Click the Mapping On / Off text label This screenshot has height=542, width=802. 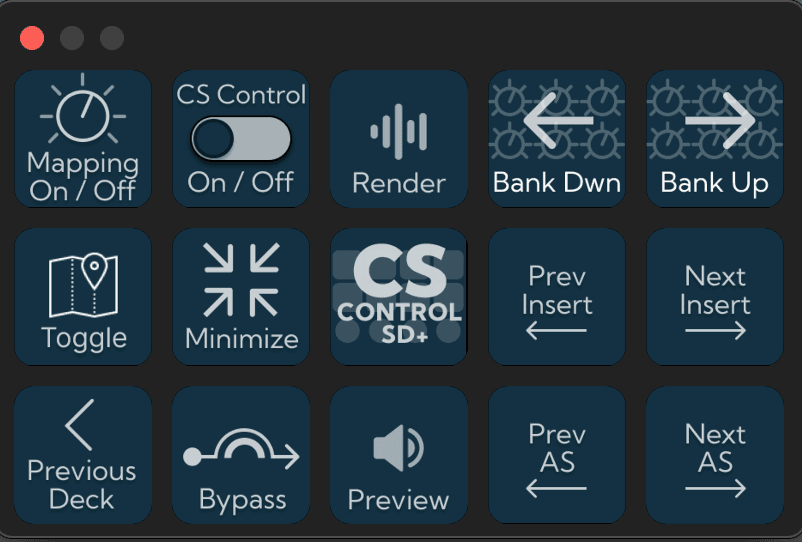point(83,177)
